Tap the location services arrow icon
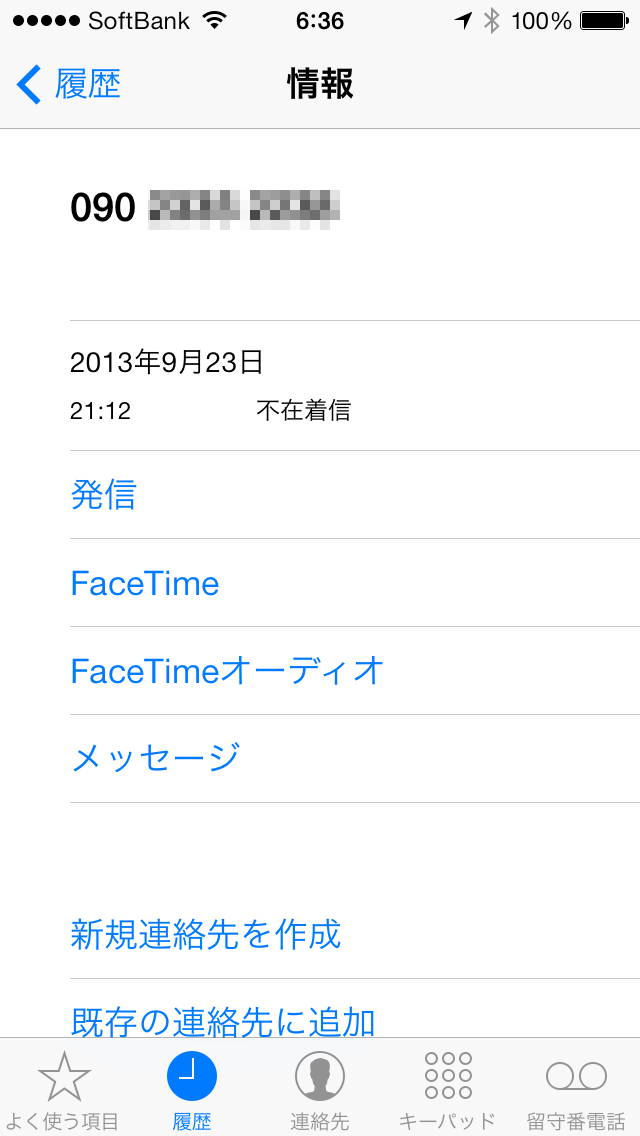640x1136 pixels. click(462, 21)
